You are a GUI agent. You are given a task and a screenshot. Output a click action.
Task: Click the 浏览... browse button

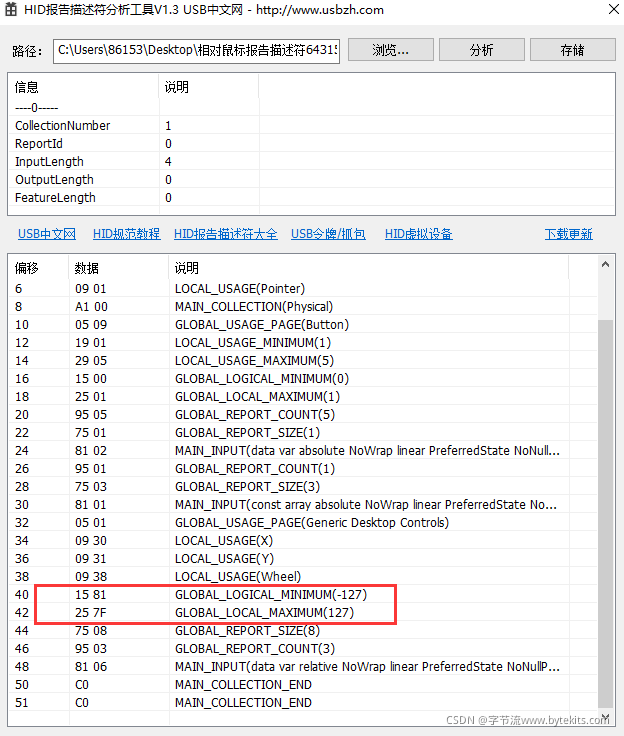[391, 50]
